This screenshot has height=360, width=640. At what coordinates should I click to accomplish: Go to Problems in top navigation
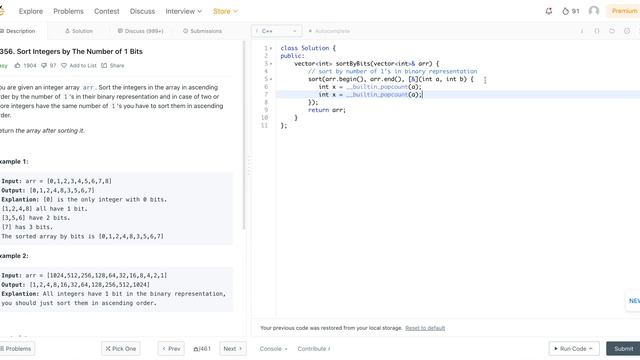(x=68, y=11)
